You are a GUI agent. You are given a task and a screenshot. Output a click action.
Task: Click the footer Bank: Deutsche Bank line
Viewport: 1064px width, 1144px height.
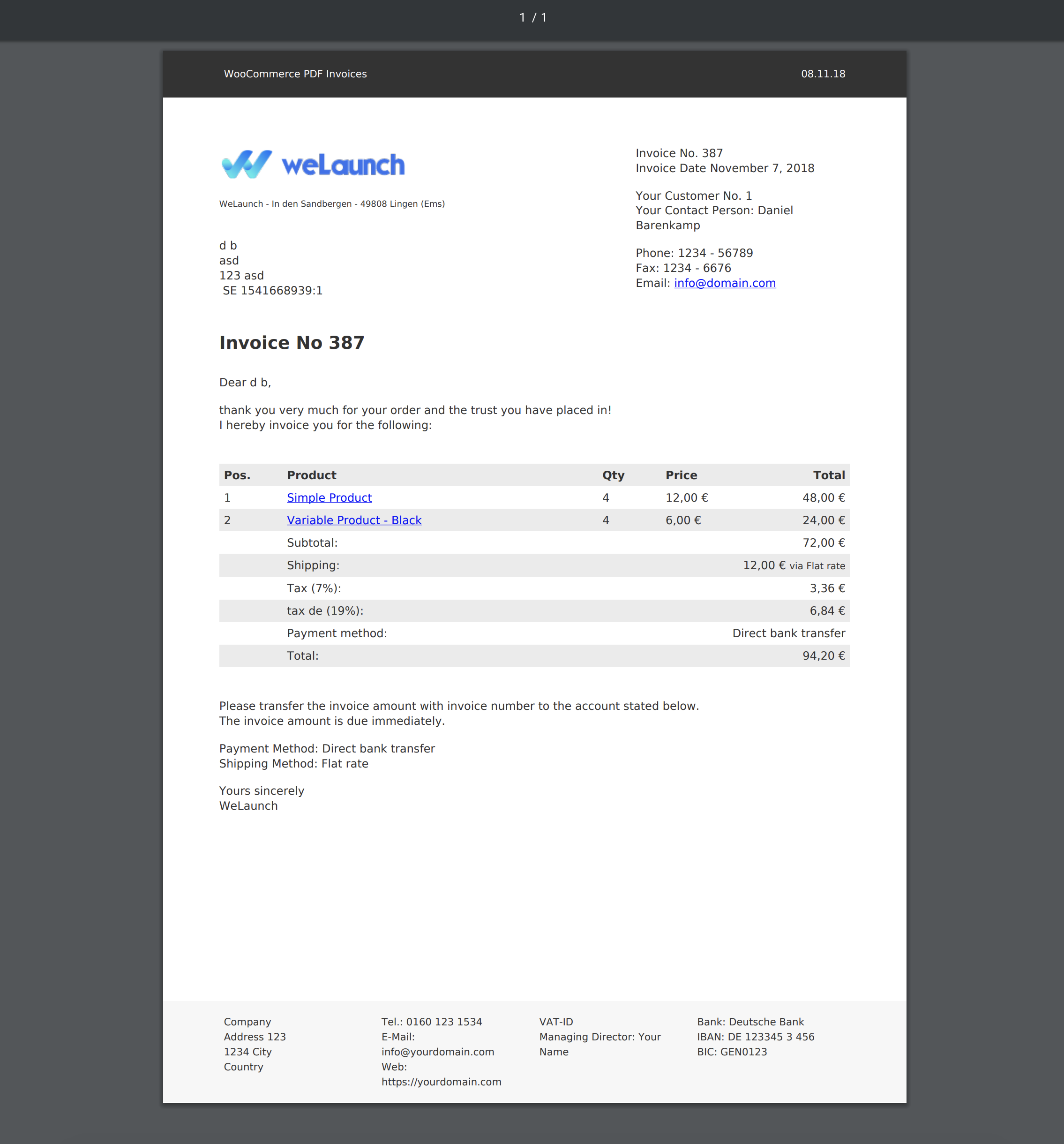(750, 1022)
